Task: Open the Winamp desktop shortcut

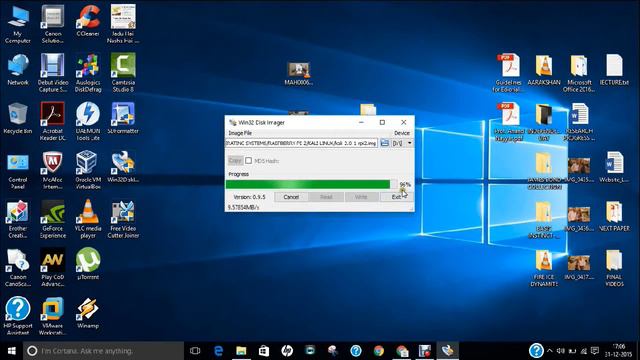Action: 88,313
